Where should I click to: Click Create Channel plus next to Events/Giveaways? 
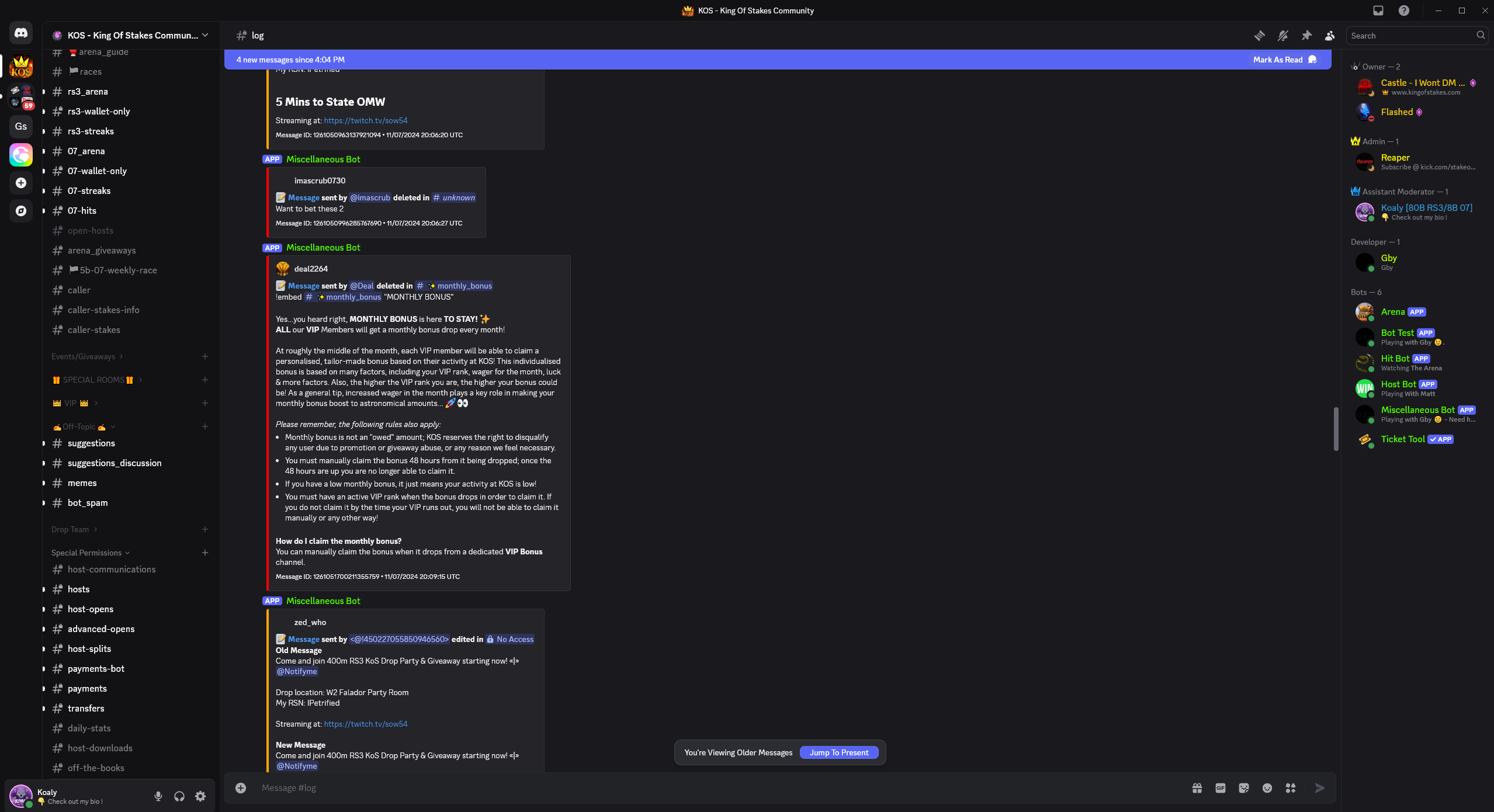coord(205,356)
